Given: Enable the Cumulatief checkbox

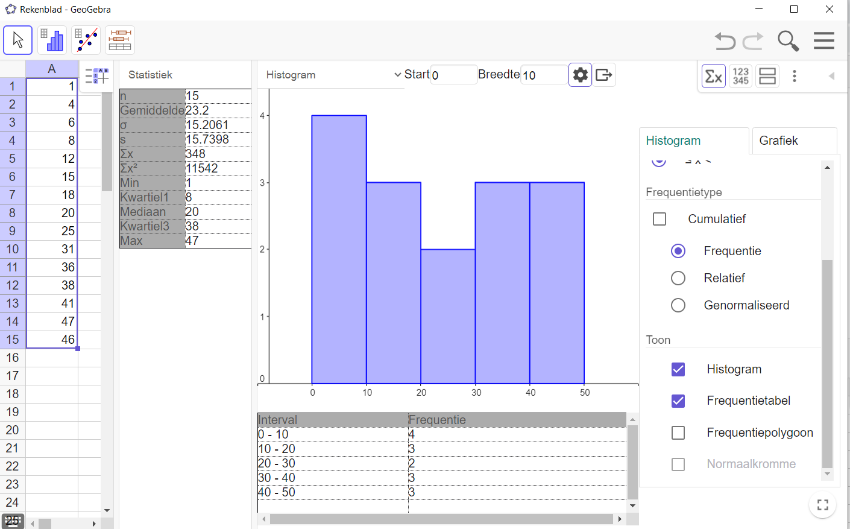Looking at the screenshot, I should [659, 219].
